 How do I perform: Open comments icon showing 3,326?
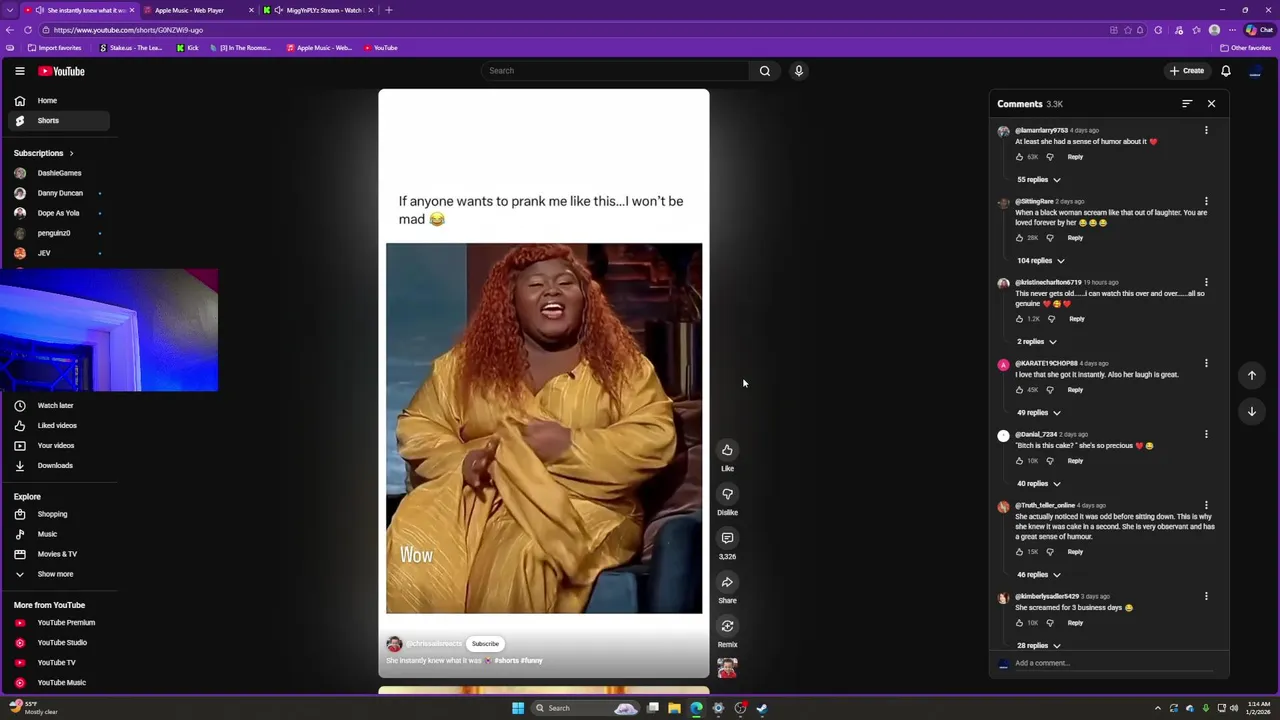(x=727, y=538)
